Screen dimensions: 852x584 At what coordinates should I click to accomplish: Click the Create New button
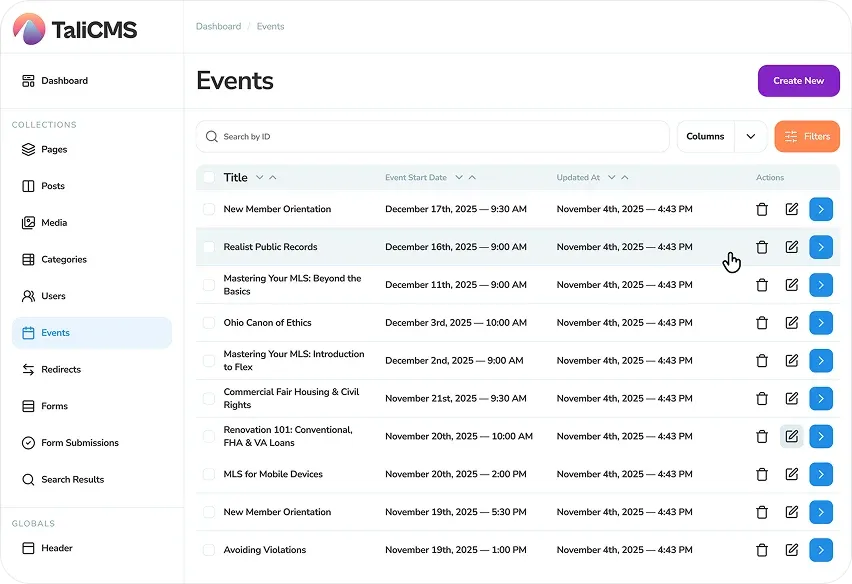click(x=799, y=81)
